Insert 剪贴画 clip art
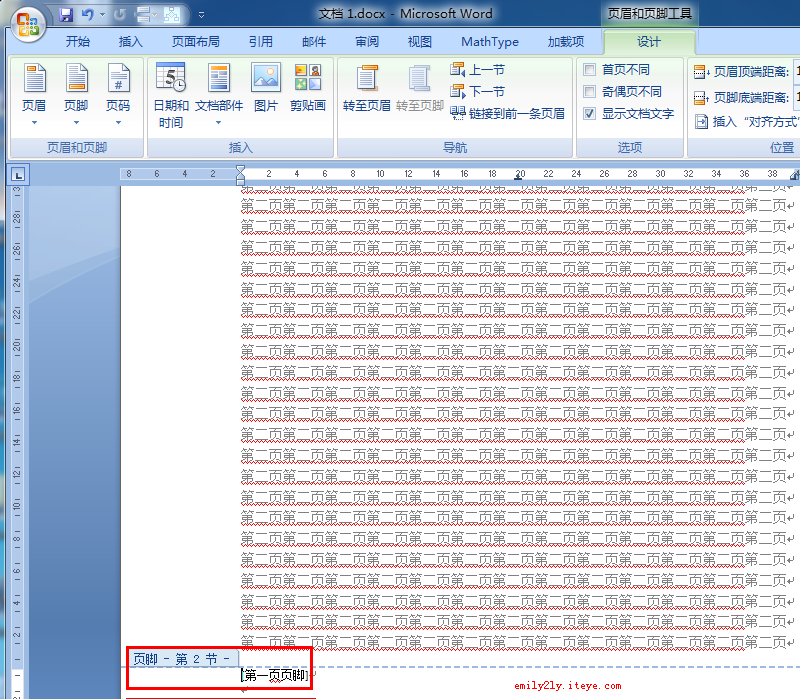 click(308, 87)
